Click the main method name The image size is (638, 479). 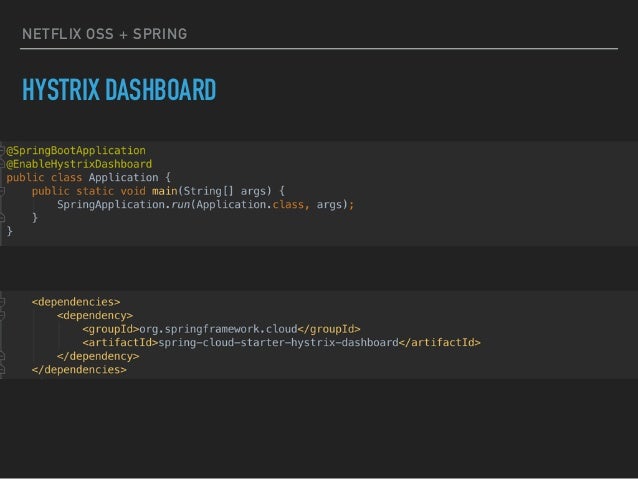pyautogui.click(x=165, y=191)
